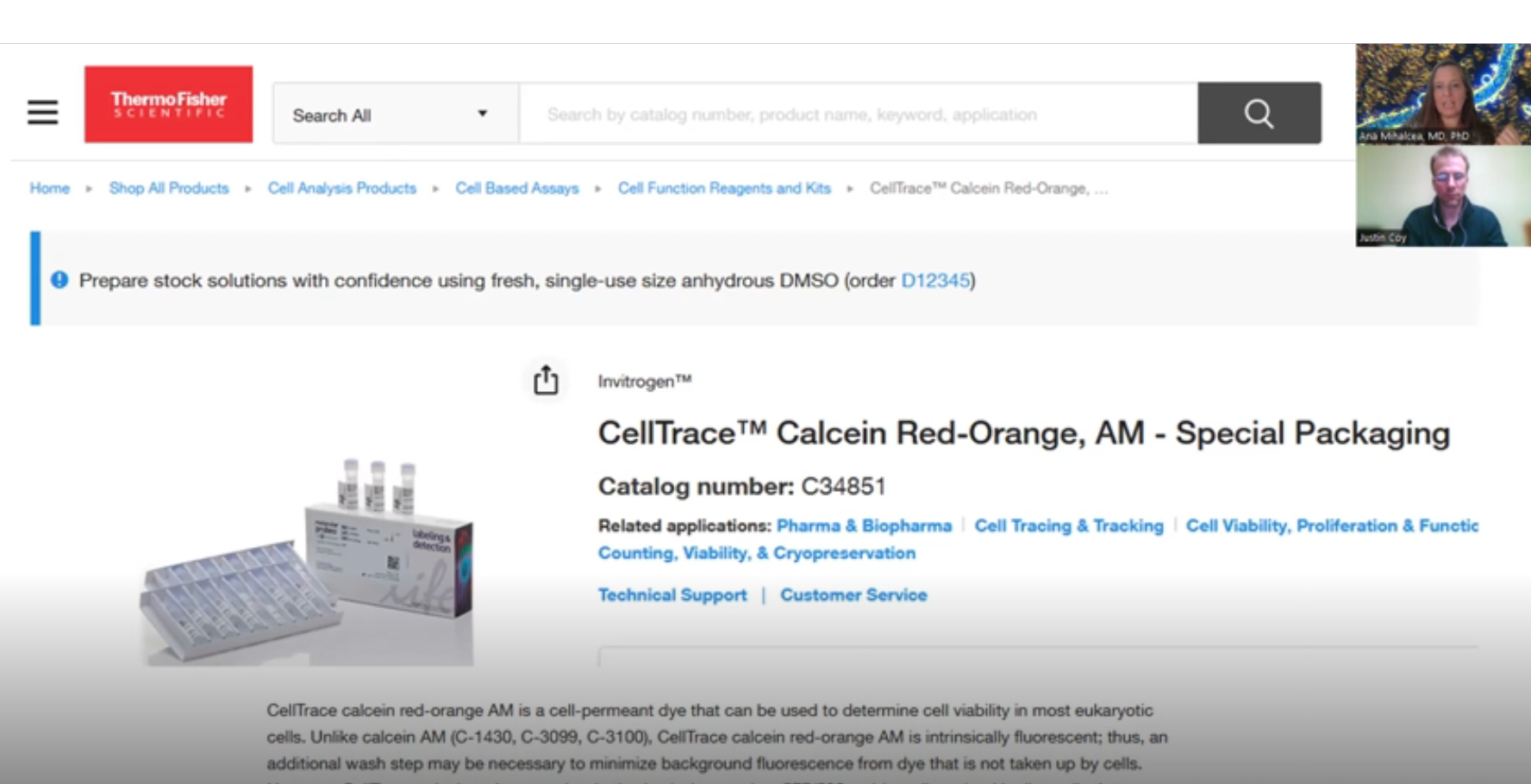Open the hamburger navigation menu
The height and width of the screenshot is (784, 1531).
[x=42, y=113]
